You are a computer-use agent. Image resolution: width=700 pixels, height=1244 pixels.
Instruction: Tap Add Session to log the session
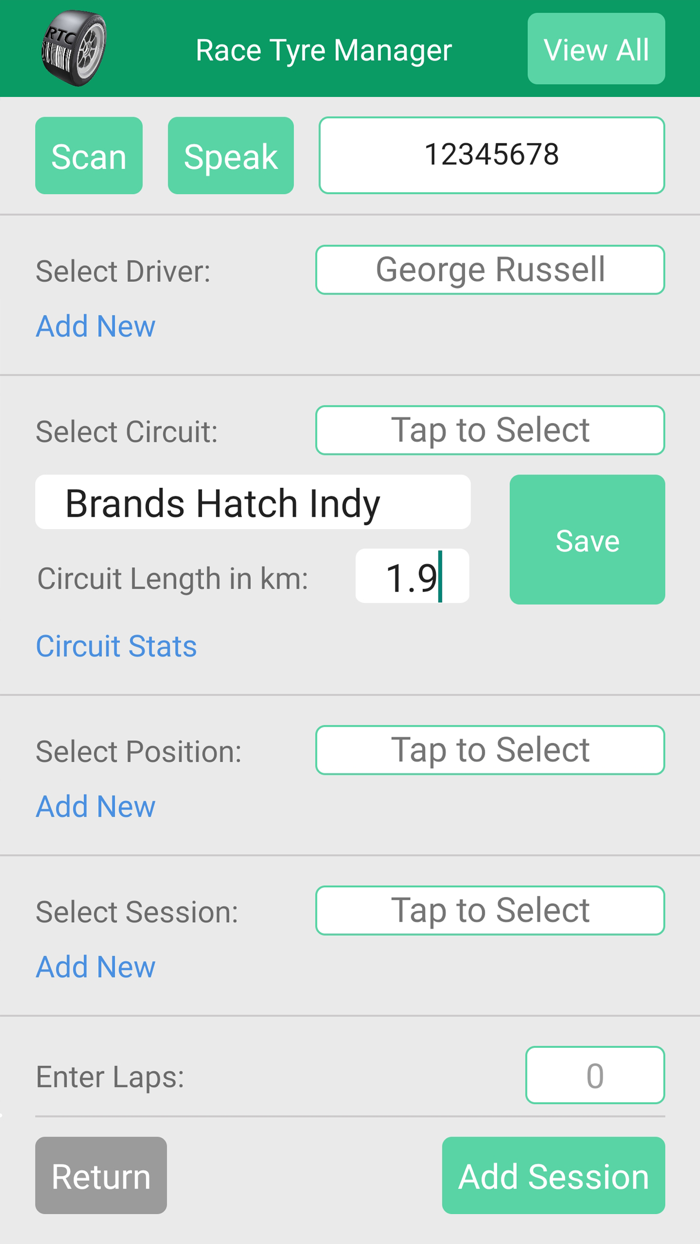pyautogui.click(x=553, y=1175)
